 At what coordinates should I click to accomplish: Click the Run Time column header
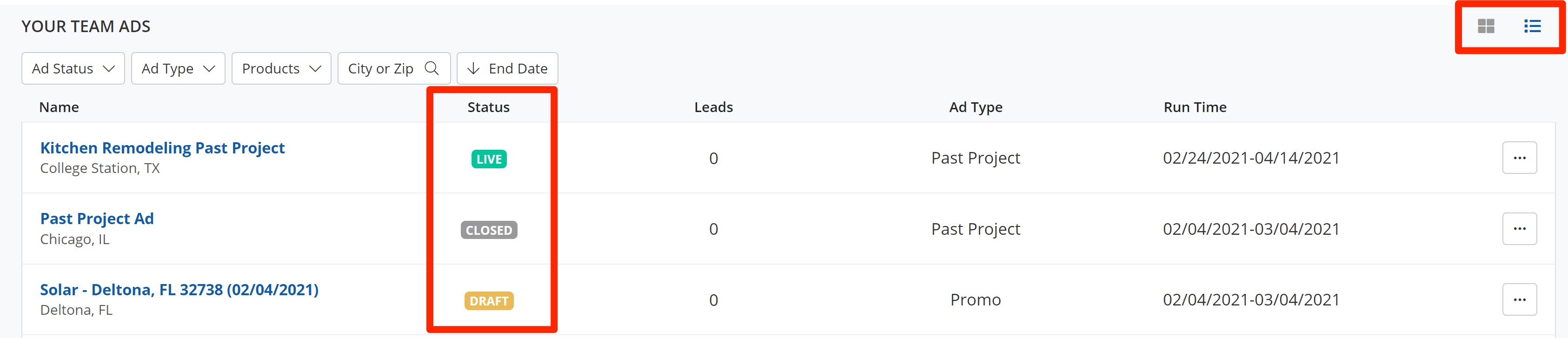(x=1194, y=107)
